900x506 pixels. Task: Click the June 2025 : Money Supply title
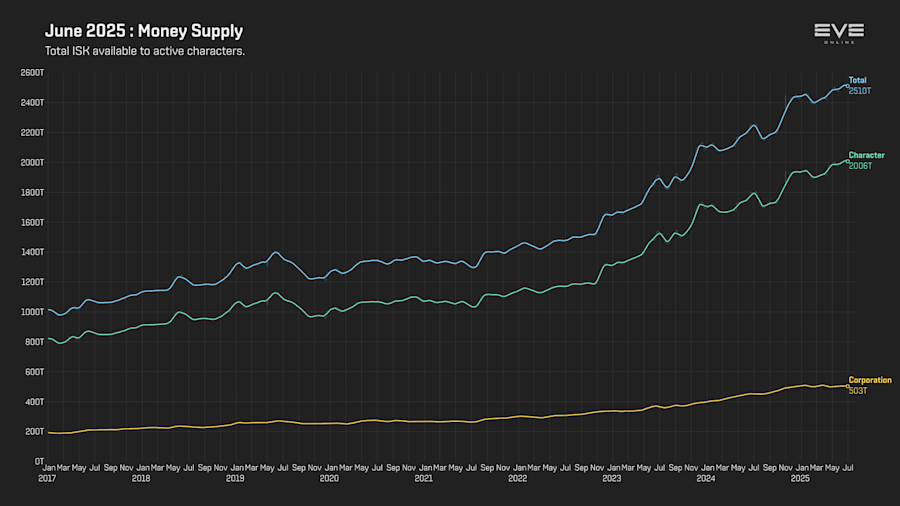pos(144,31)
